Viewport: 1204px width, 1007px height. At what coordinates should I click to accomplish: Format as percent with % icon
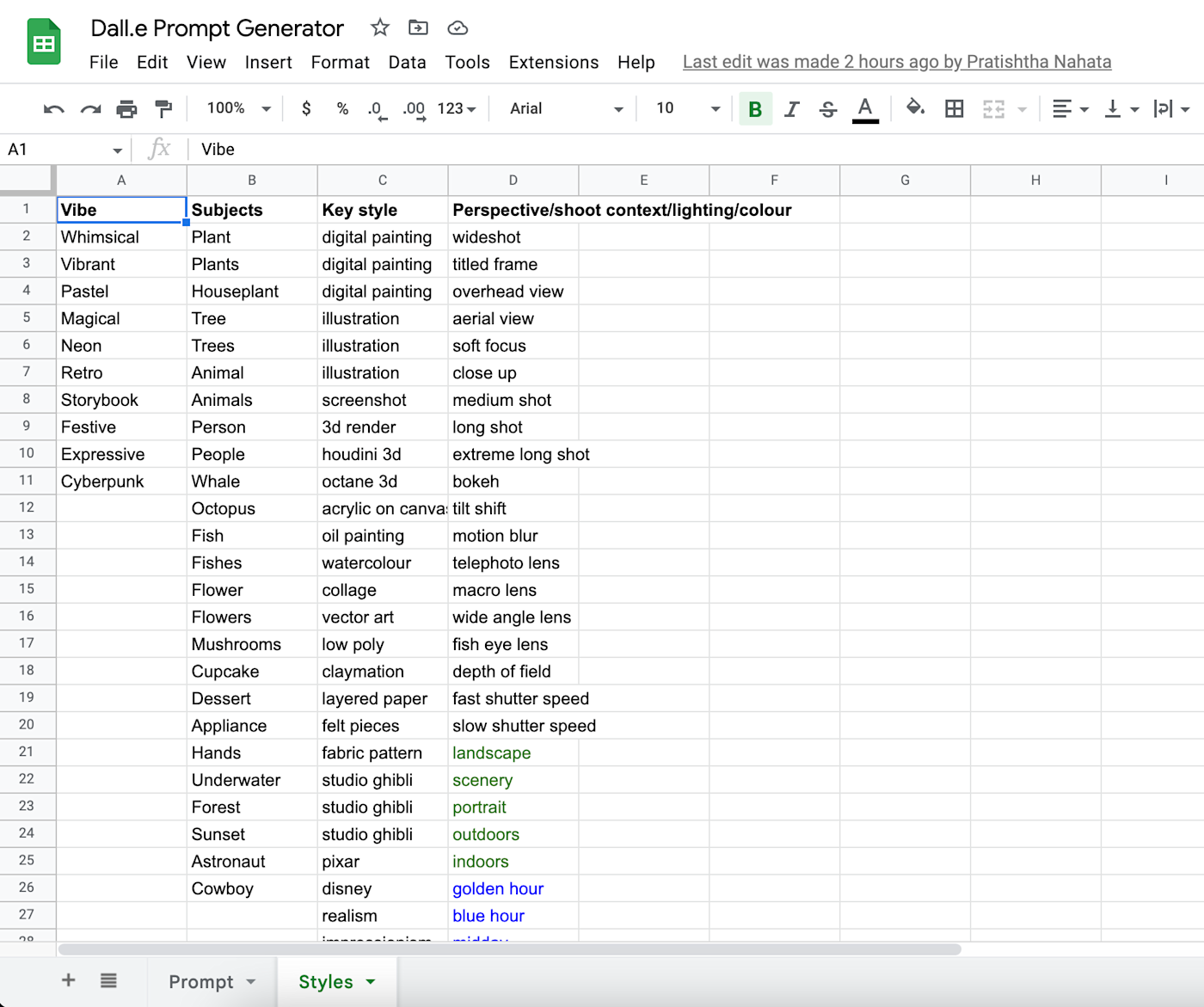(x=342, y=108)
